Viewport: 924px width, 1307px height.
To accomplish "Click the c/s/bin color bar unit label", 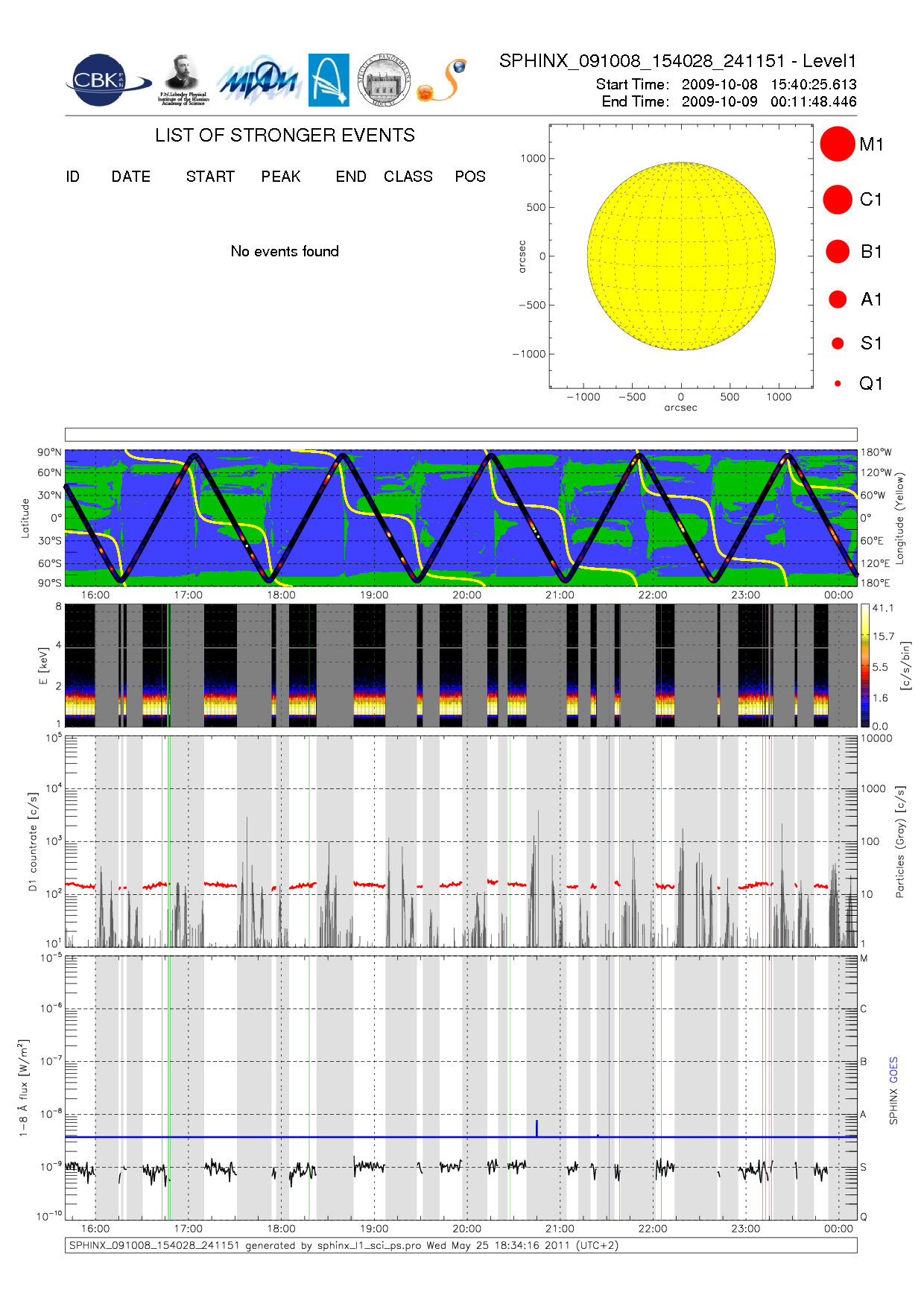I will pos(905,665).
